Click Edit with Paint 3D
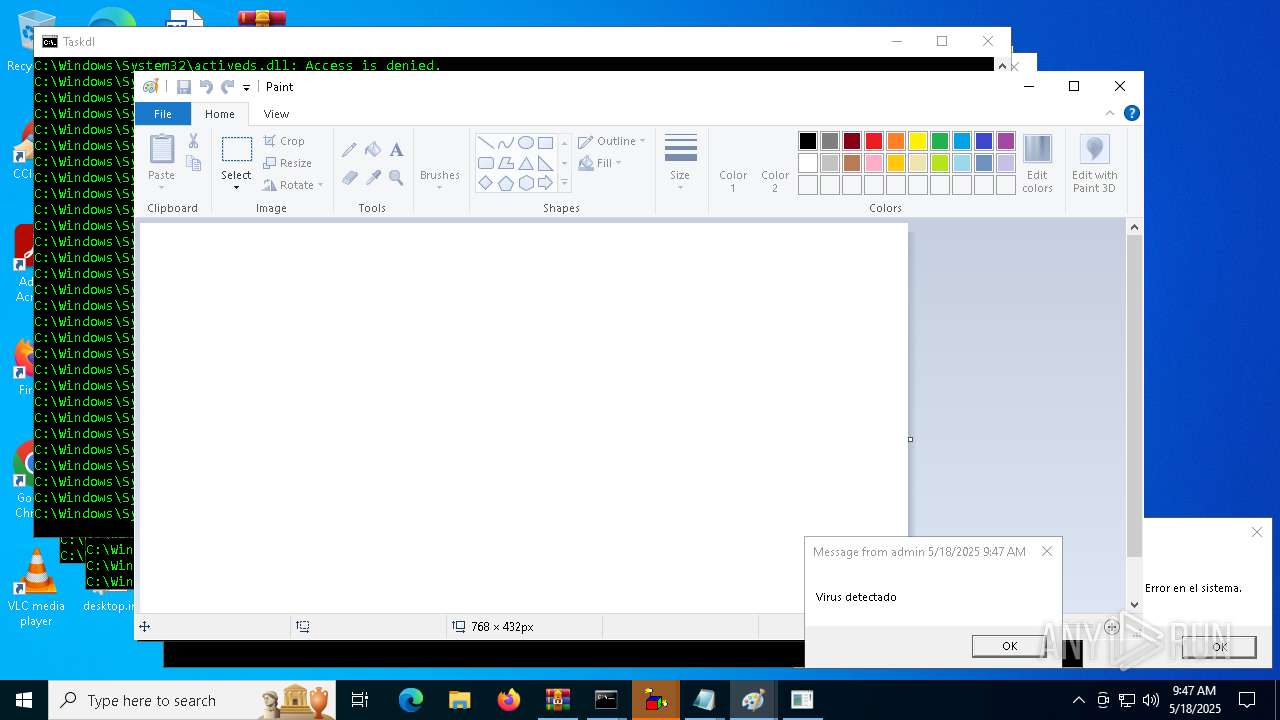The image size is (1280, 720). 1094,163
